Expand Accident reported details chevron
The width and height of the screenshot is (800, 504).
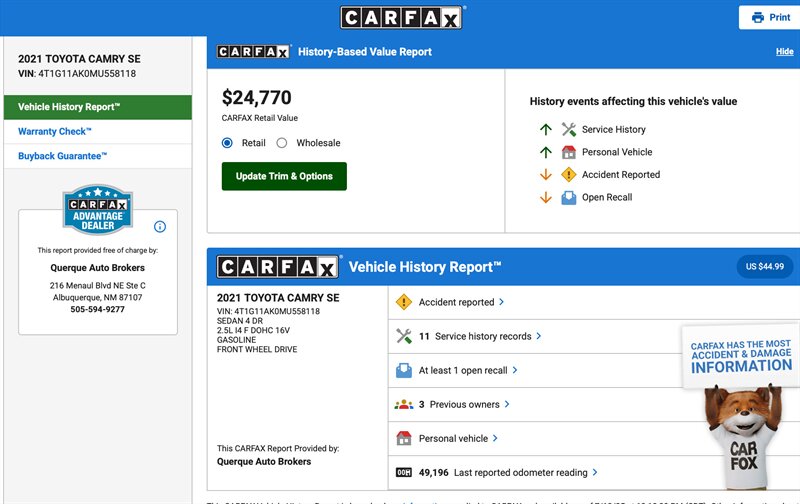502,302
